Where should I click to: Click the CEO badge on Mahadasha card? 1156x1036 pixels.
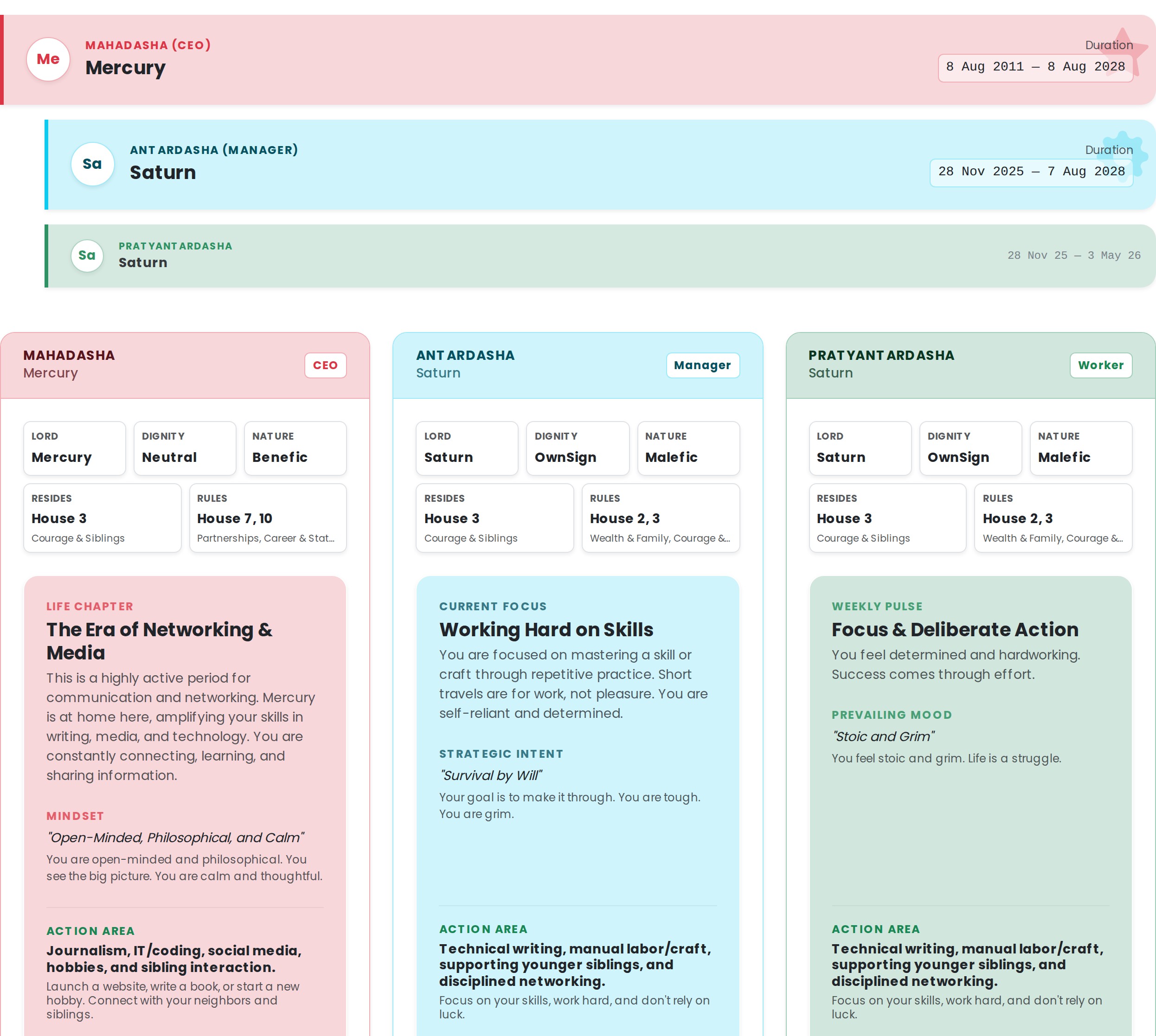click(x=325, y=365)
